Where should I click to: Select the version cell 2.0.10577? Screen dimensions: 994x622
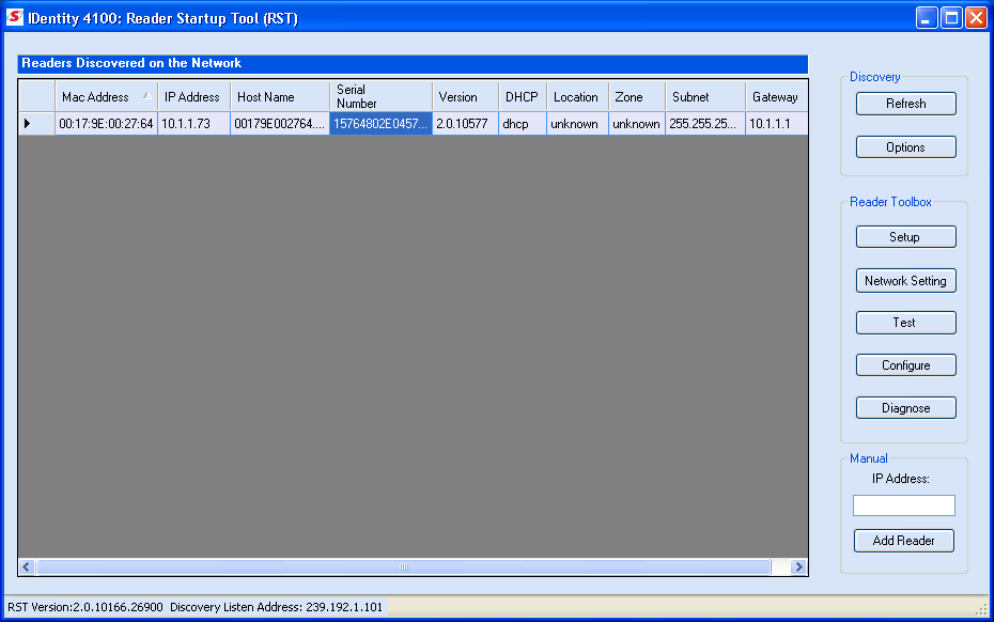click(465, 124)
